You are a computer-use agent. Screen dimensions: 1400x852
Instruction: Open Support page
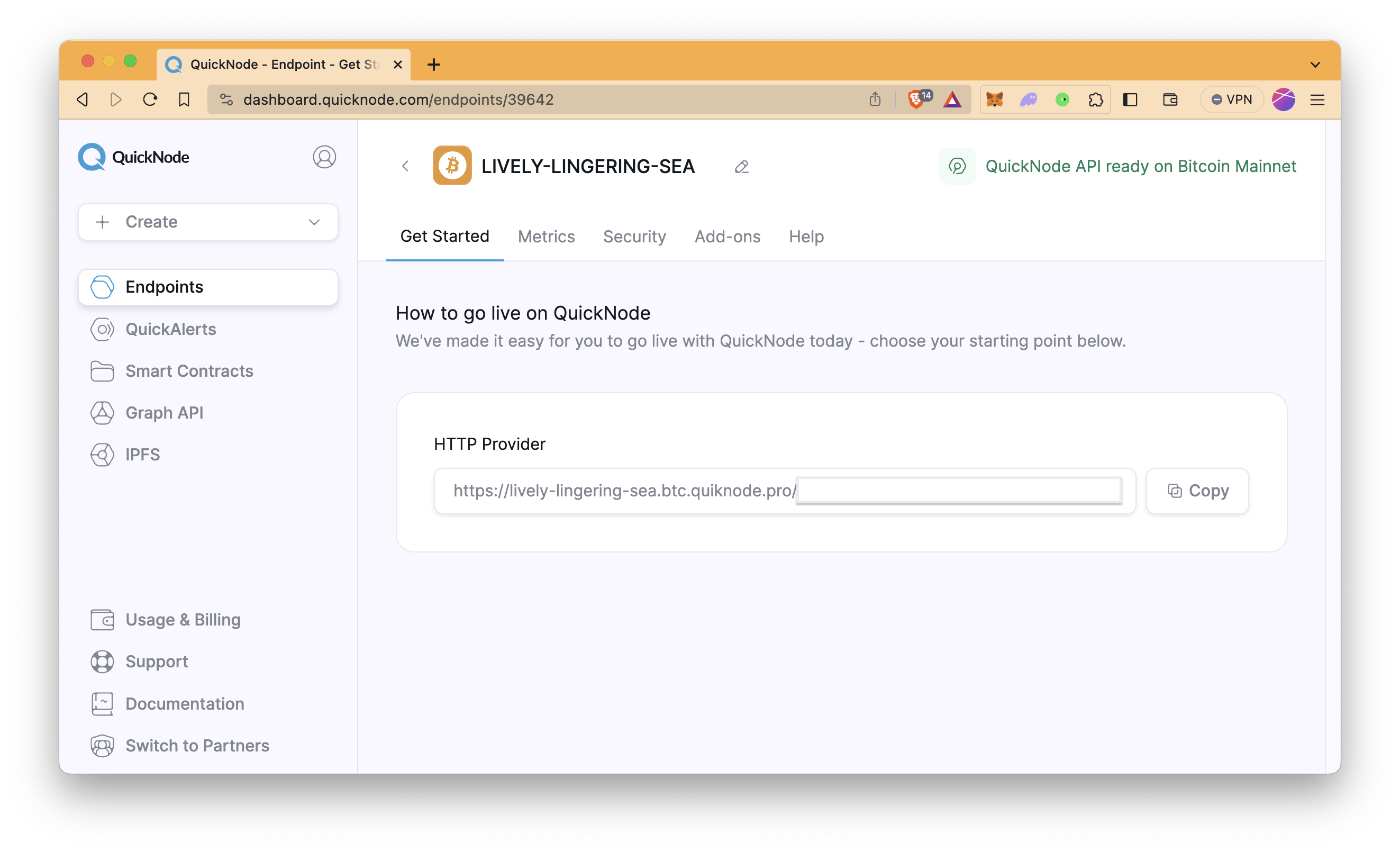click(156, 661)
